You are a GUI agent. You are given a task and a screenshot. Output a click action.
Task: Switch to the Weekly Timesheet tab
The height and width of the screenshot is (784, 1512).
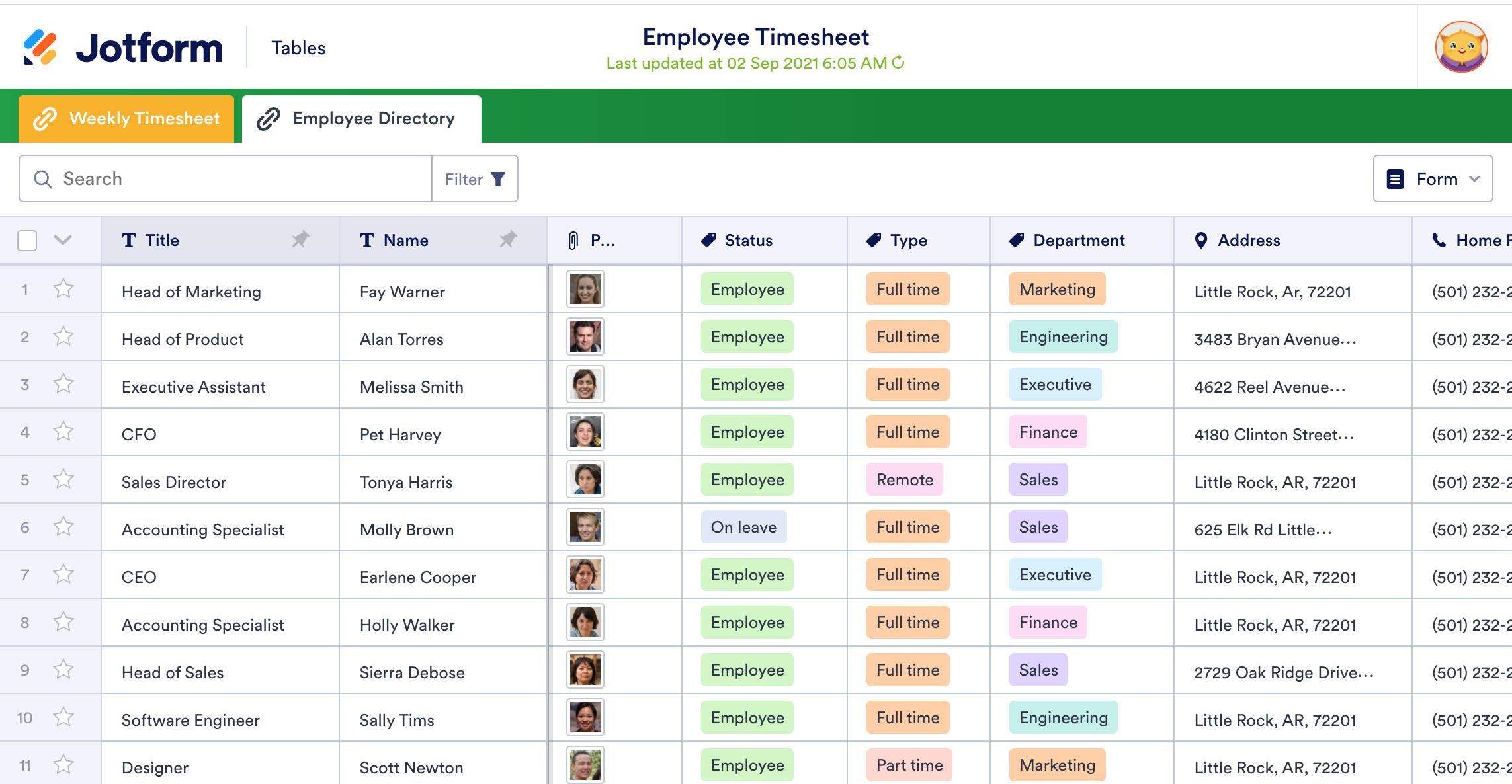click(126, 119)
